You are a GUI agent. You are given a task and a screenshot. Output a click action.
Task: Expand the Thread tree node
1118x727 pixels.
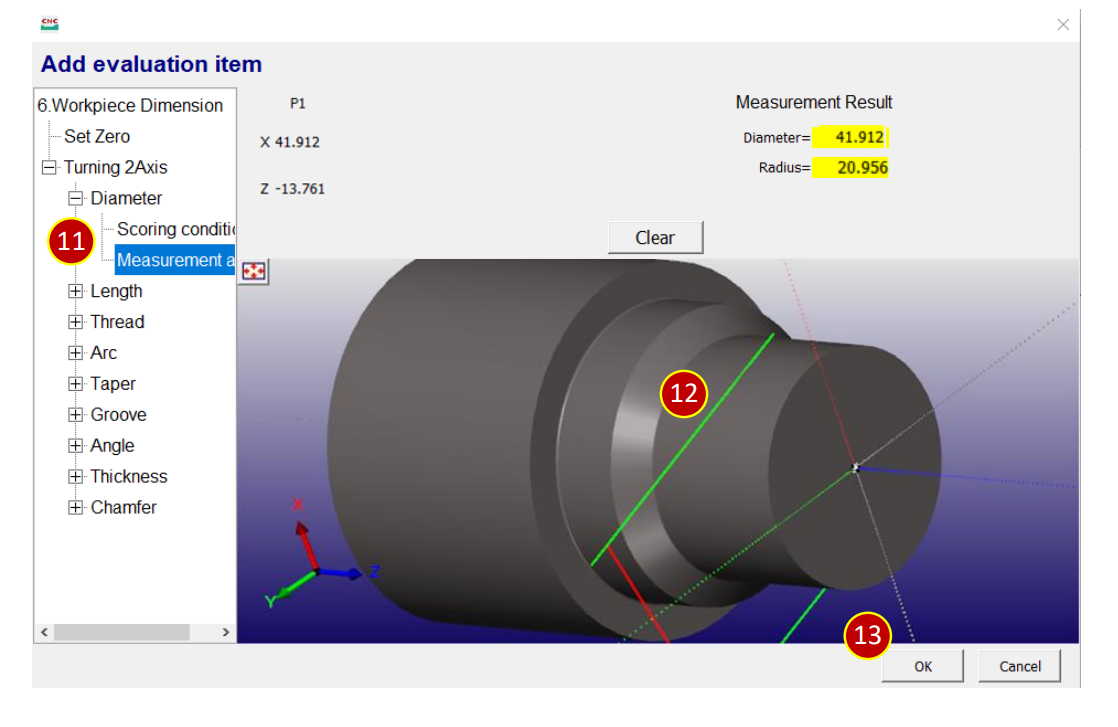point(76,322)
